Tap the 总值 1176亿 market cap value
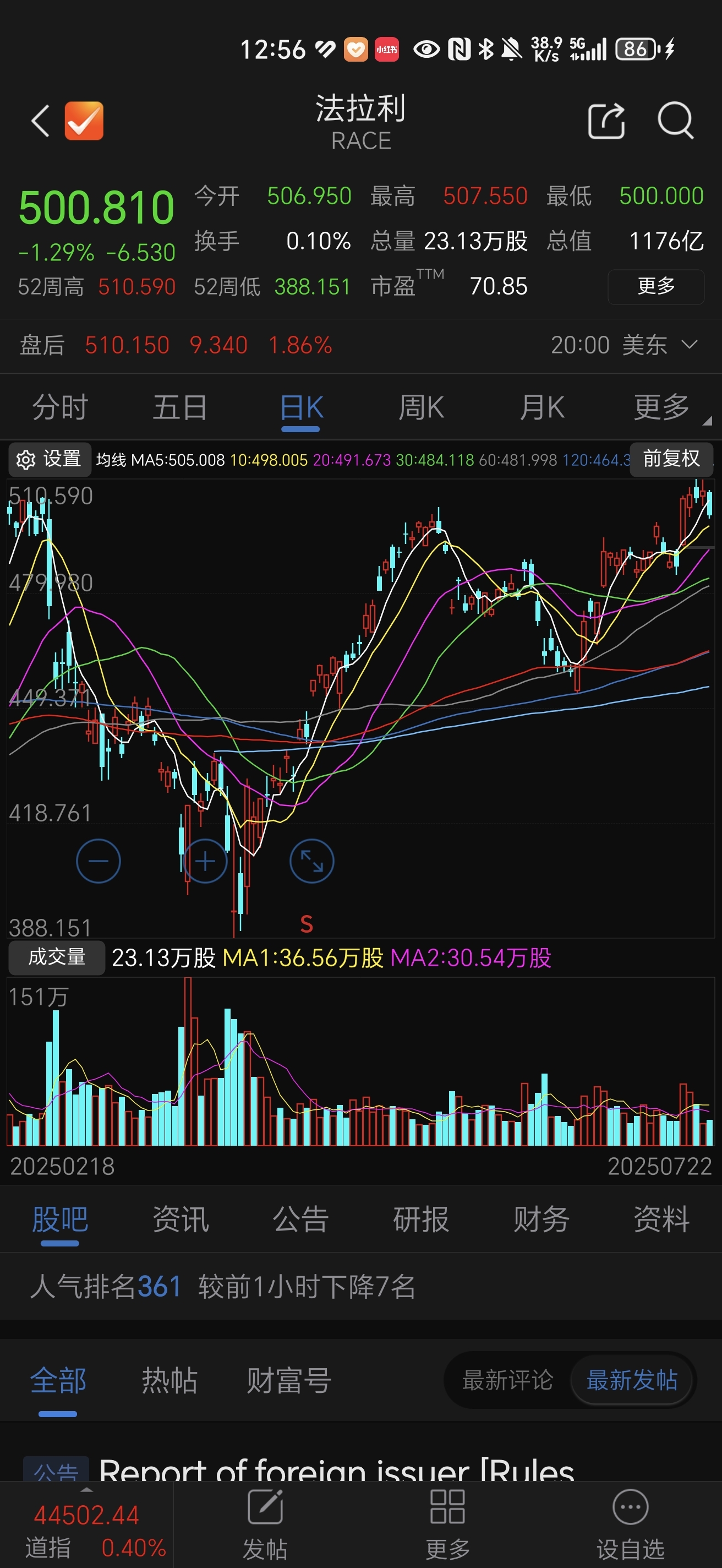 [666, 241]
